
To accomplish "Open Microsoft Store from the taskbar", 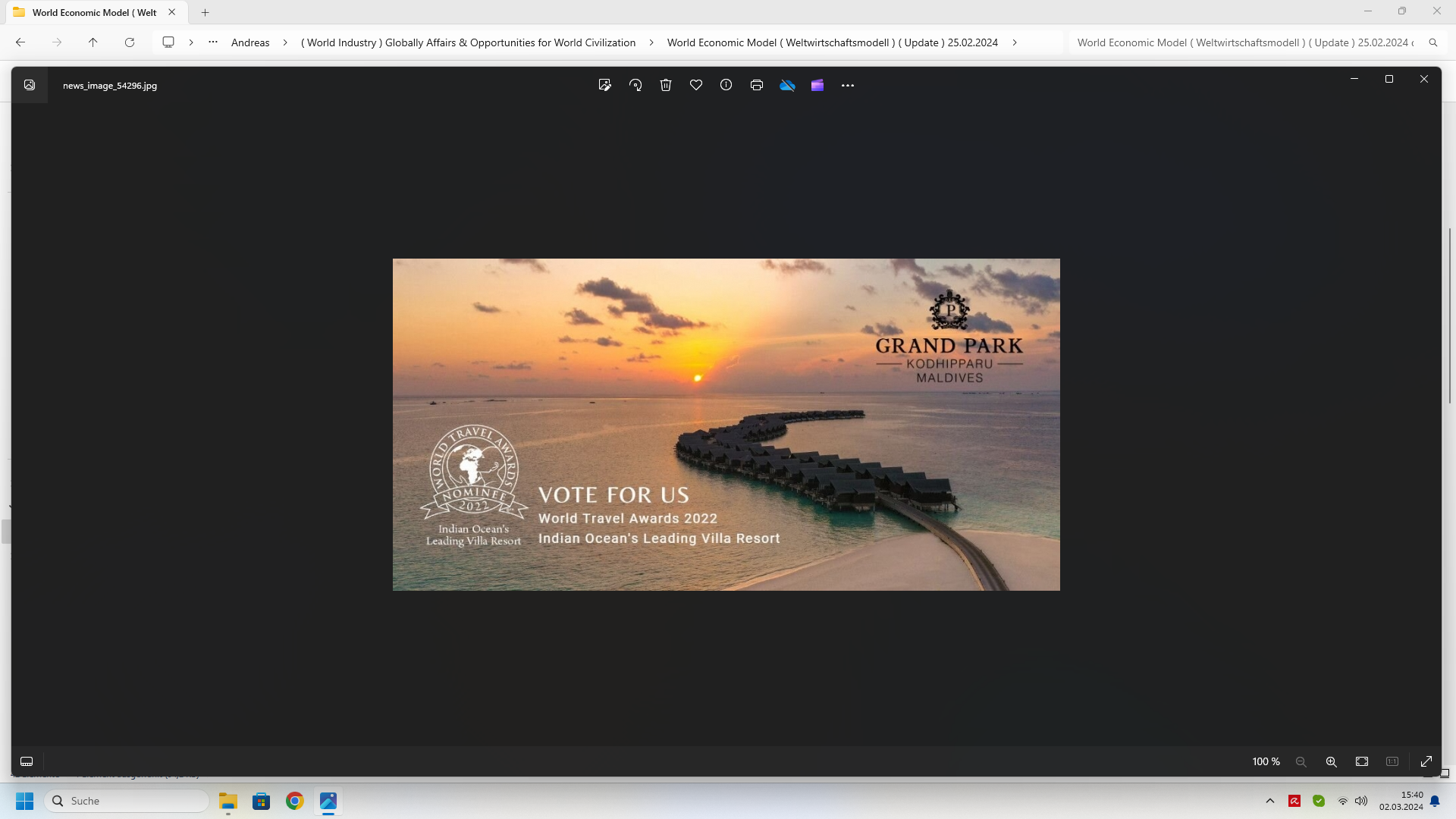I will click(262, 801).
